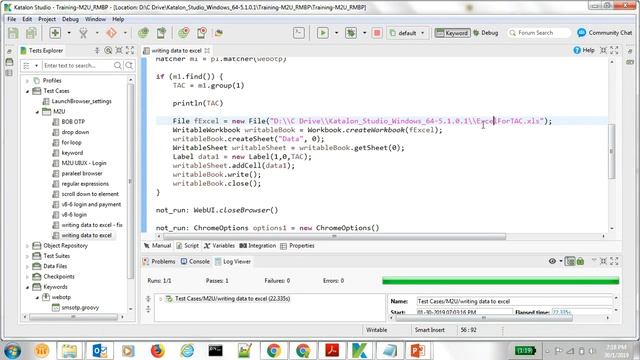Expand the Profiles tree node
Screen dimensions: 640x360
pos(27,81)
